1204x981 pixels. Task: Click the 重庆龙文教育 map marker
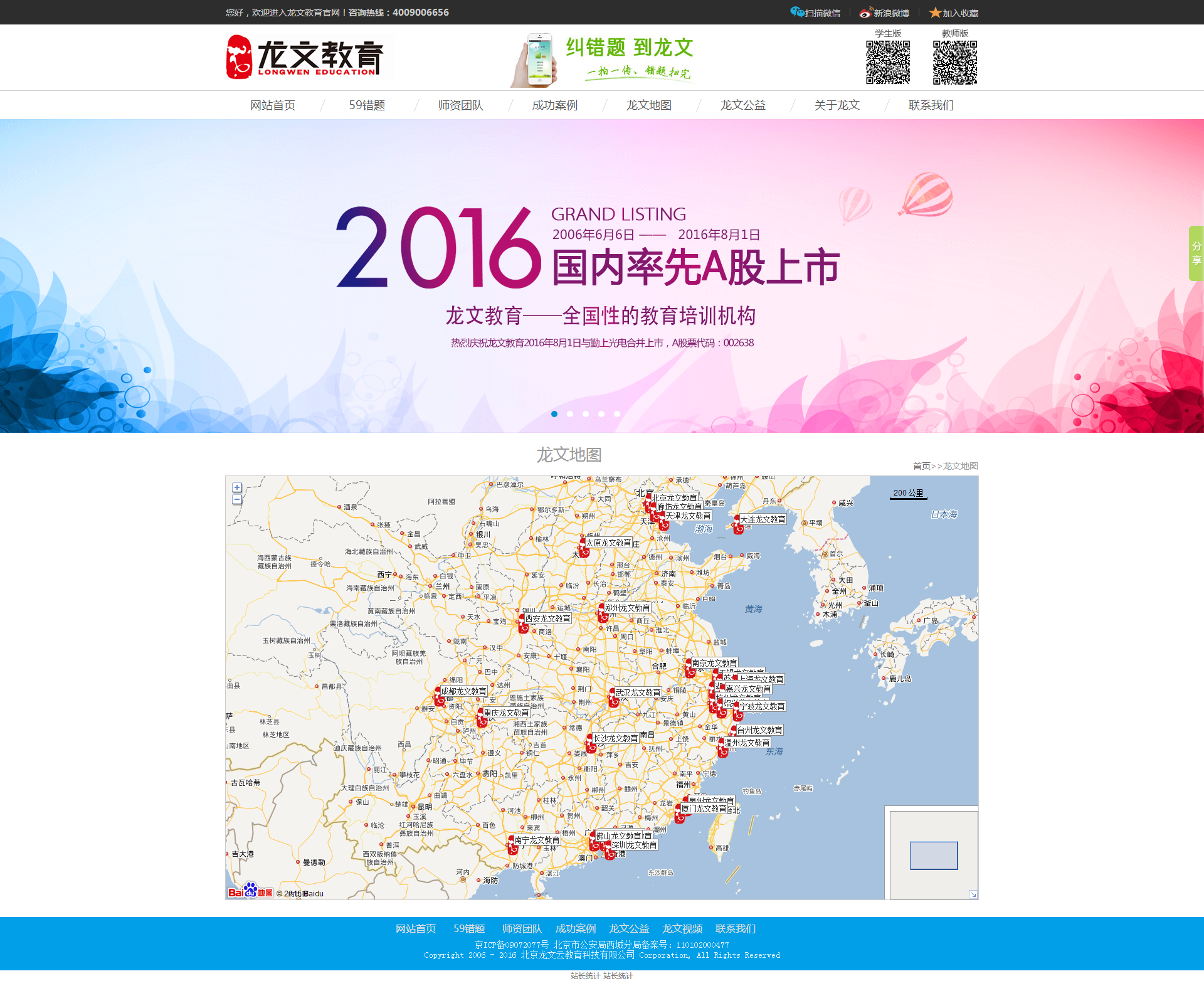(482, 719)
